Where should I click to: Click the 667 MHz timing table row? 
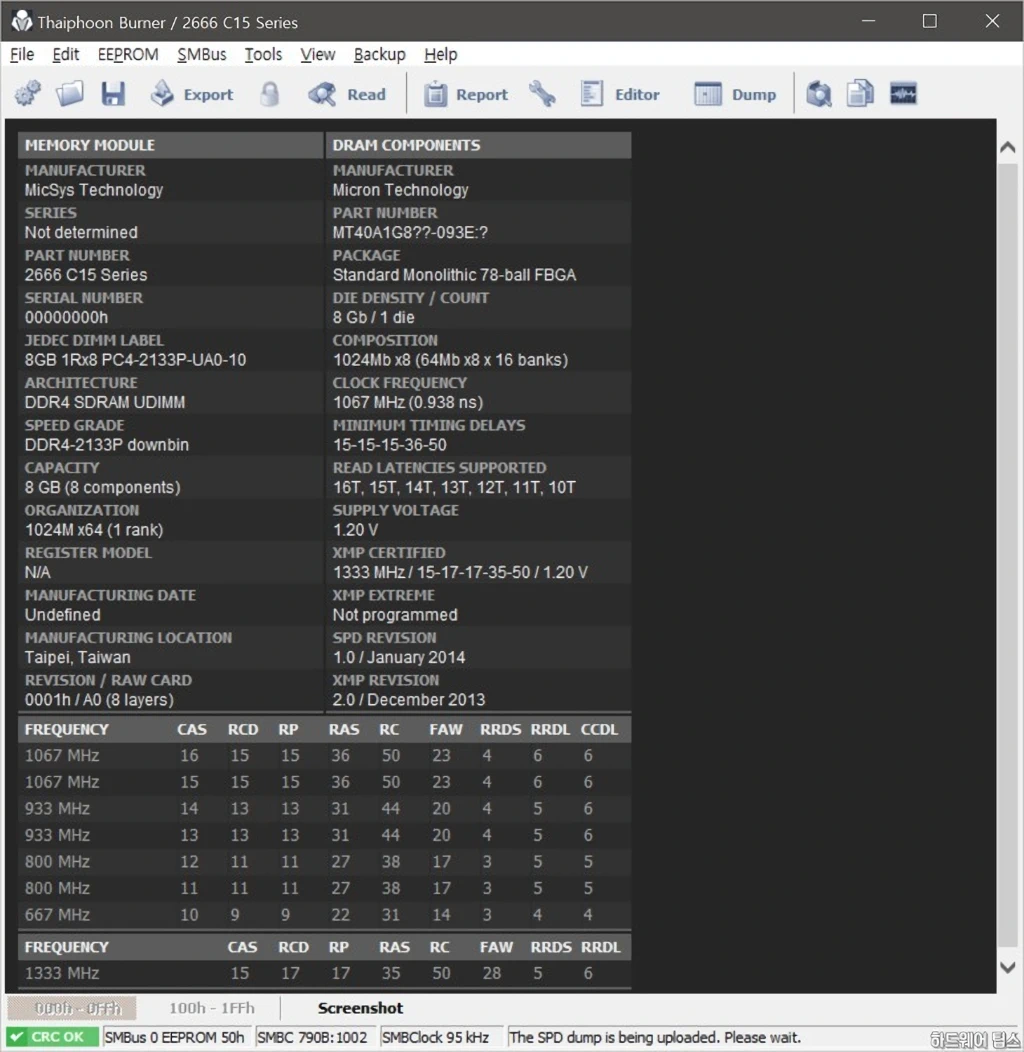coord(324,914)
